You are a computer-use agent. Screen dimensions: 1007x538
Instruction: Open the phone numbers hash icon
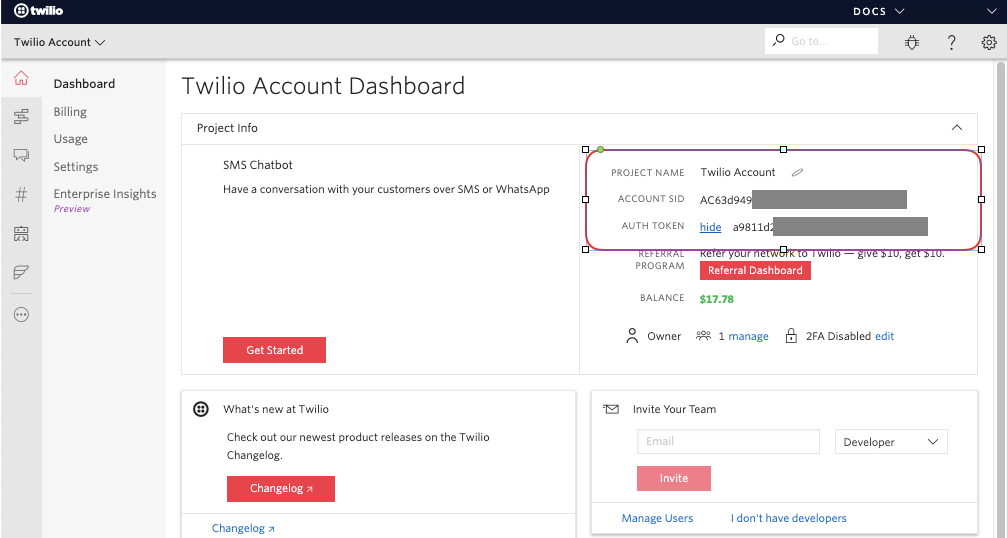21,194
